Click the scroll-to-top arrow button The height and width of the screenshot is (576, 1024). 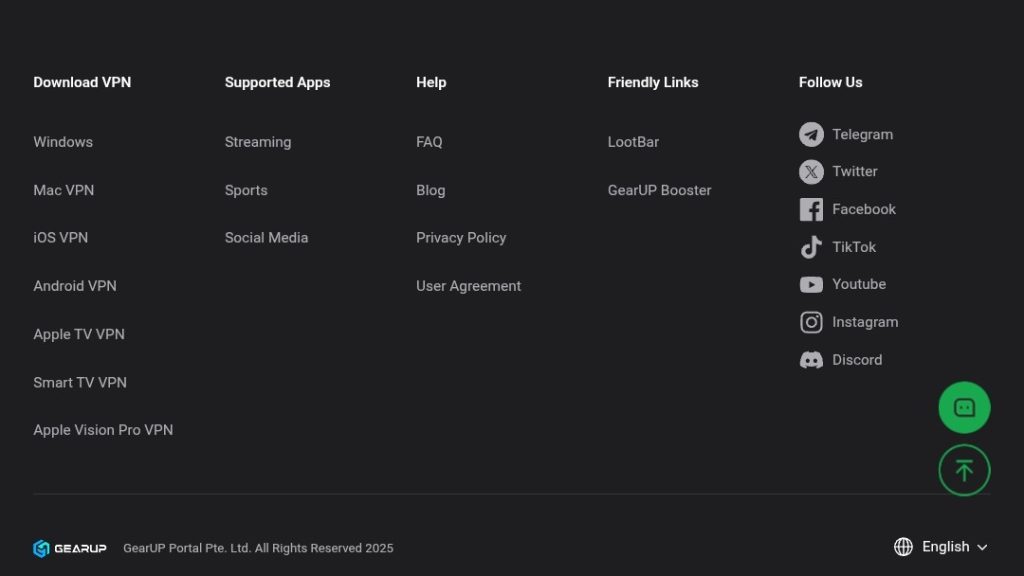coord(964,470)
